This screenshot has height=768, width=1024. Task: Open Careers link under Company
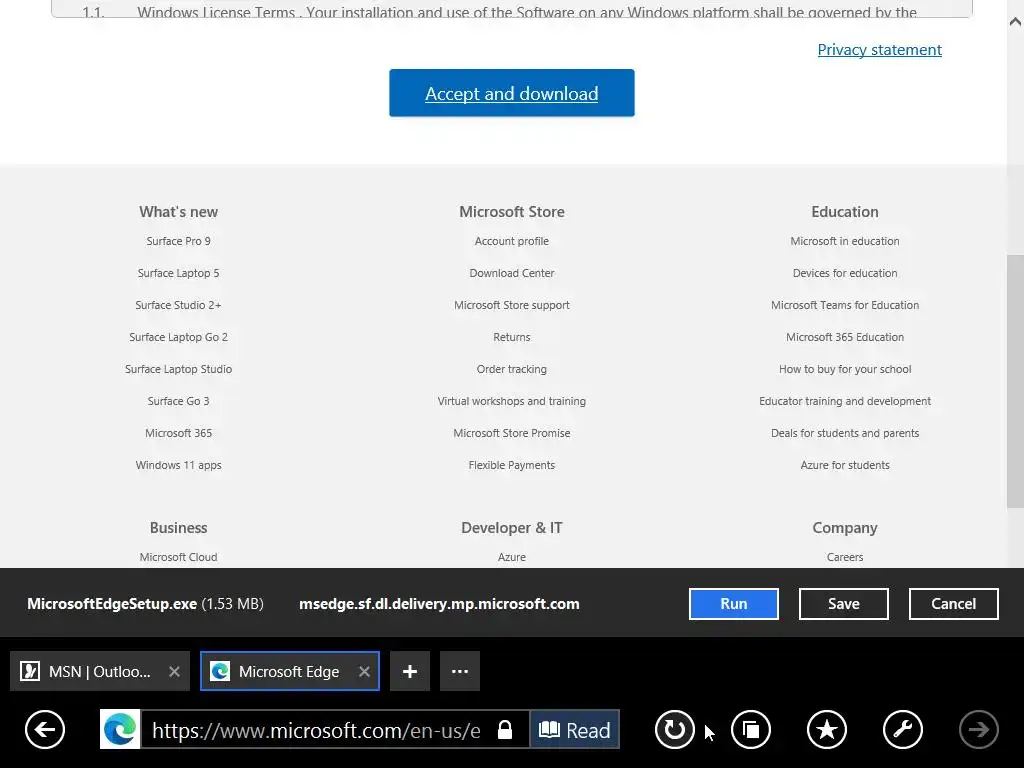pos(845,557)
